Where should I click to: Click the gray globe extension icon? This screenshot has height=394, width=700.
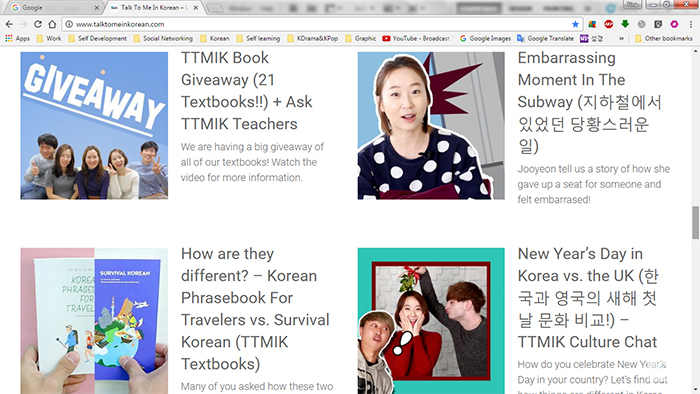point(642,24)
